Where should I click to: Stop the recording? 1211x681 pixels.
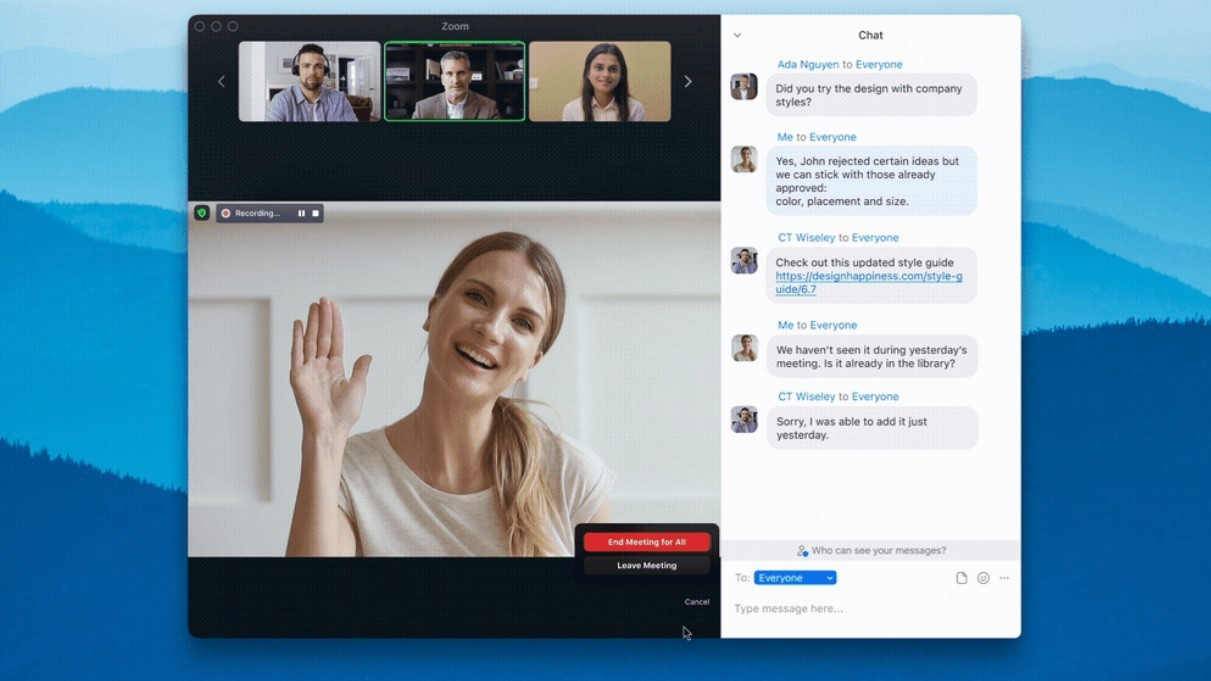[317, 213]
